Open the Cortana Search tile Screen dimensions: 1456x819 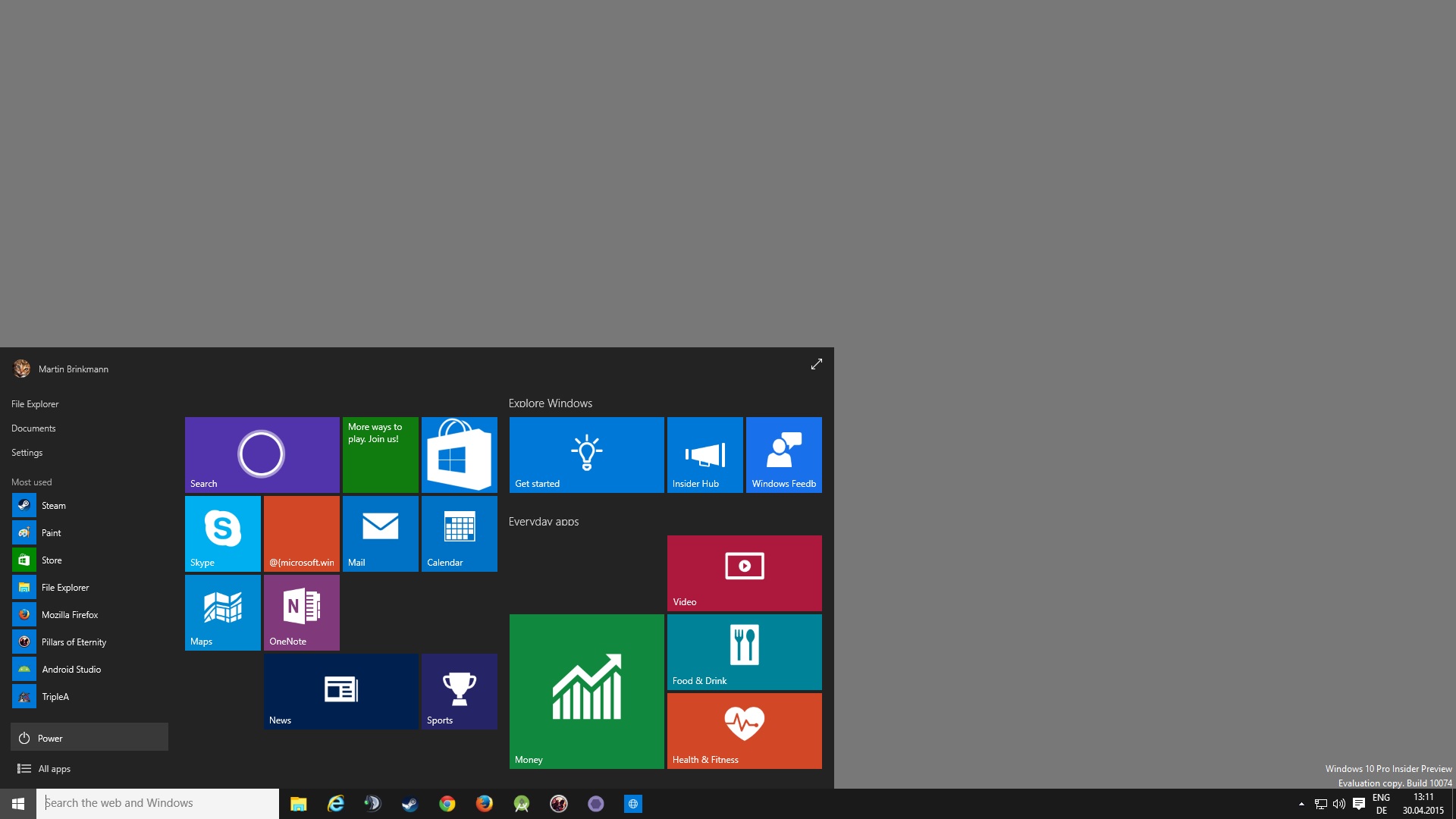(x=262, y=454)
